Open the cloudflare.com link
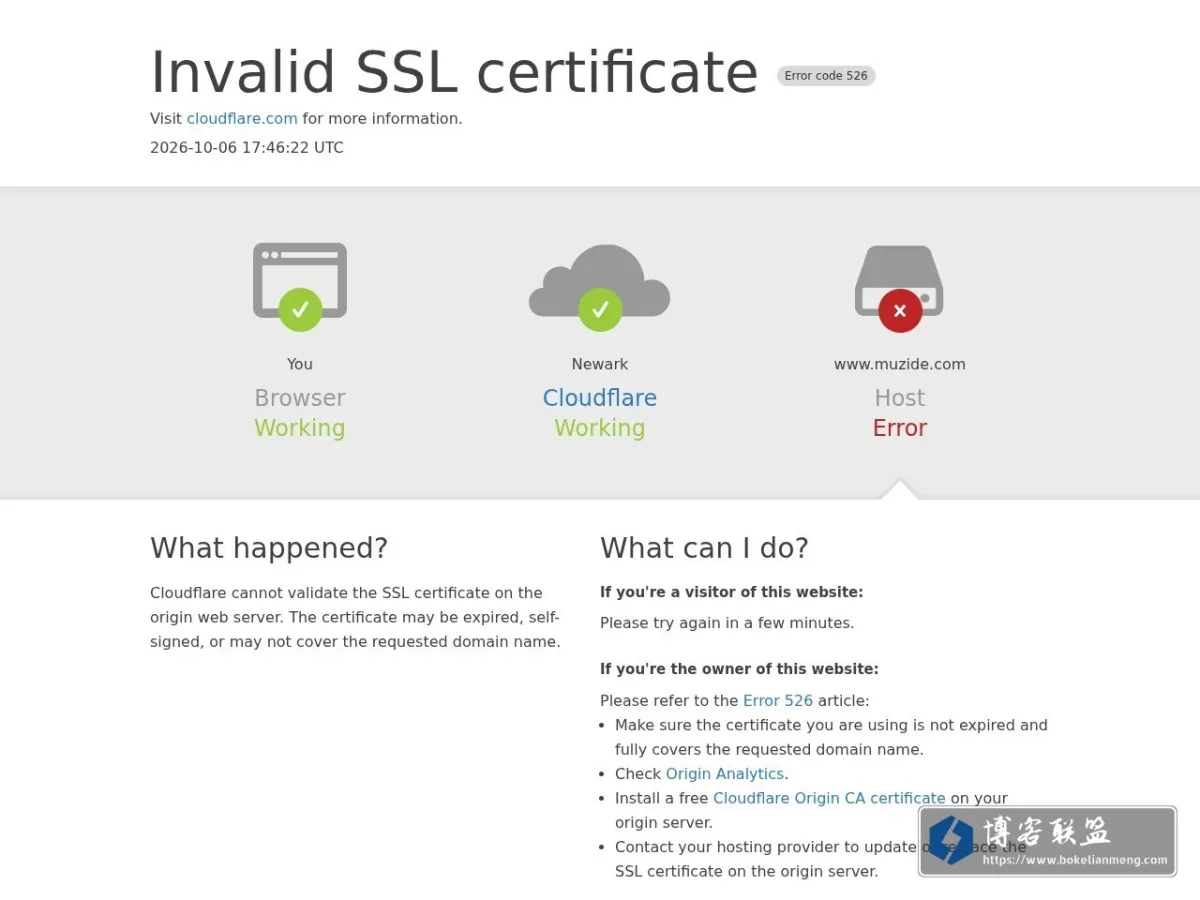 (242, 118)
